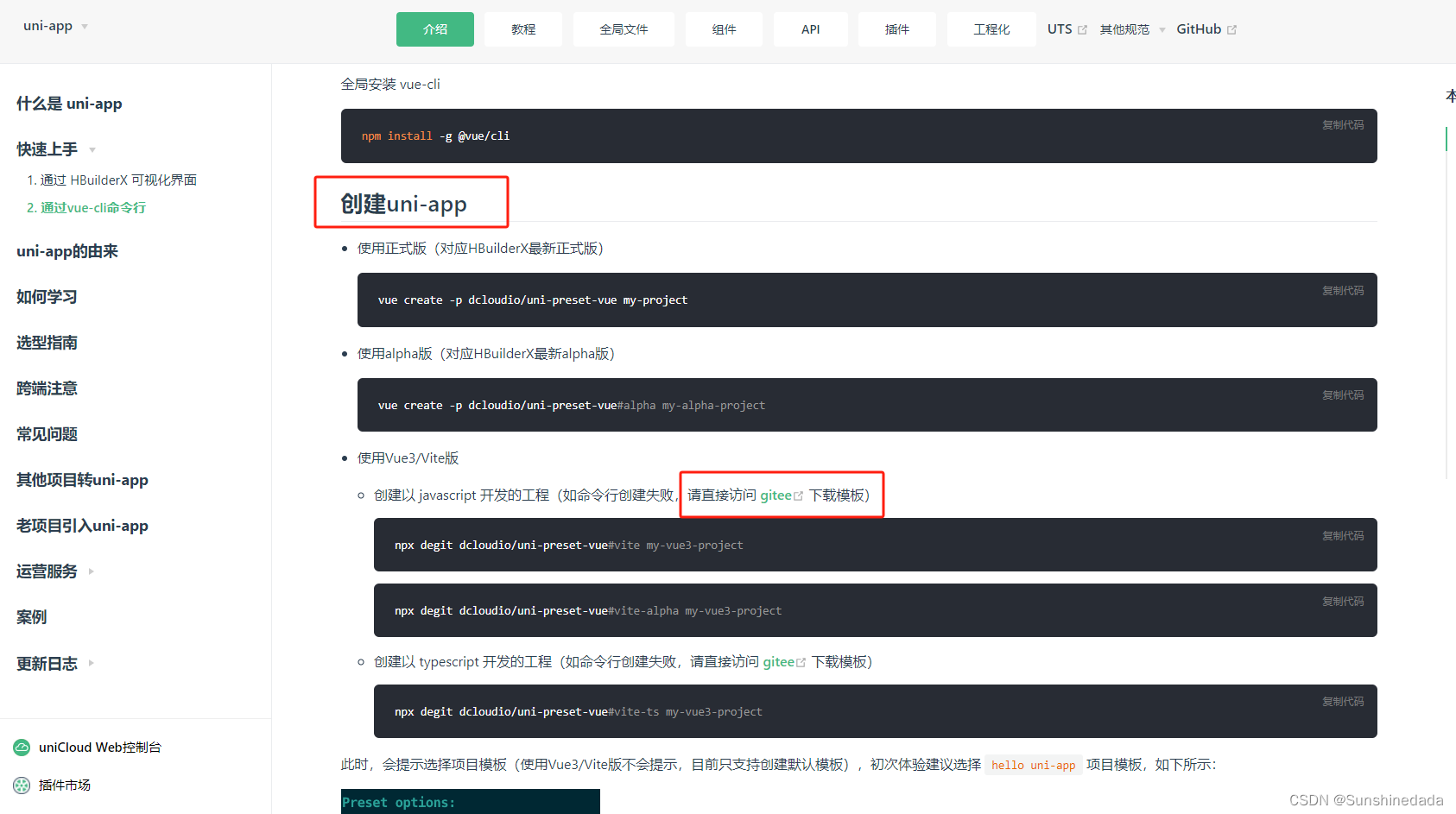Open UTS external link icon

(1082, 29)
